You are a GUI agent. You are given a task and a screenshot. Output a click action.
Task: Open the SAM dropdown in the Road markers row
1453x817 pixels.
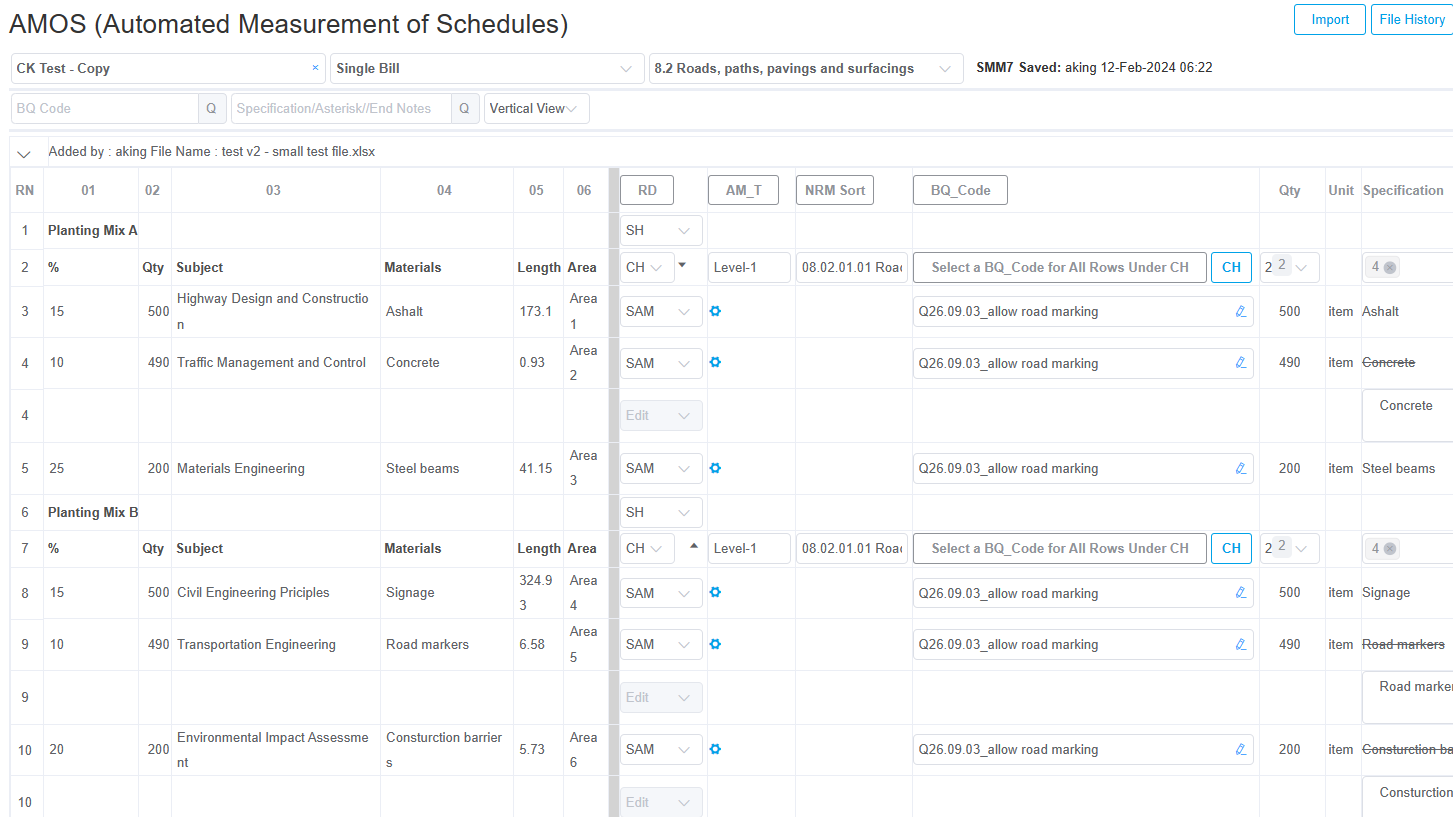pyautogui.click(x=661, y=644)
